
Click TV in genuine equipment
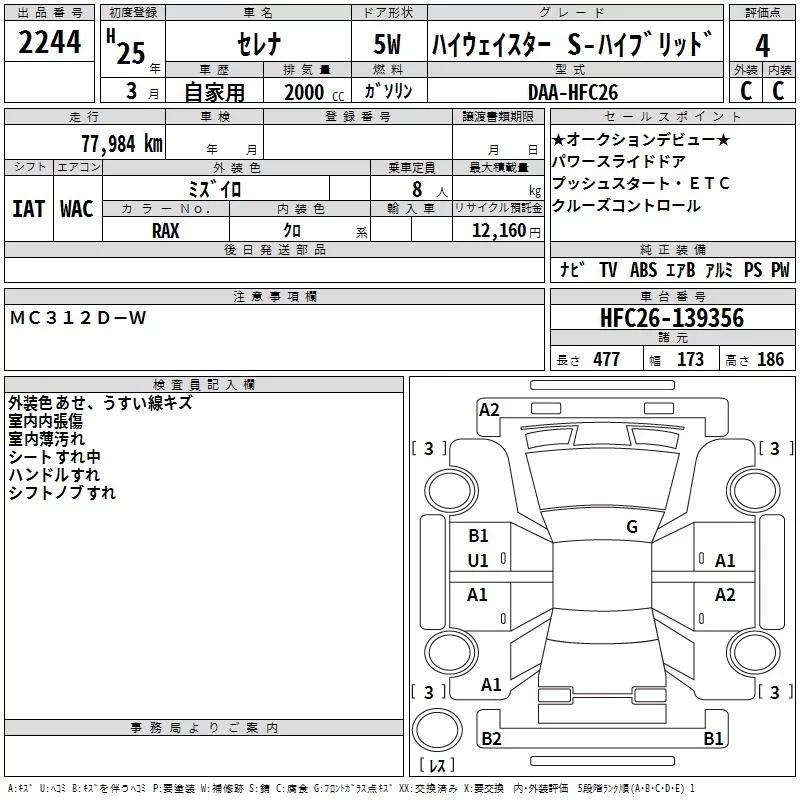[608, 269]
